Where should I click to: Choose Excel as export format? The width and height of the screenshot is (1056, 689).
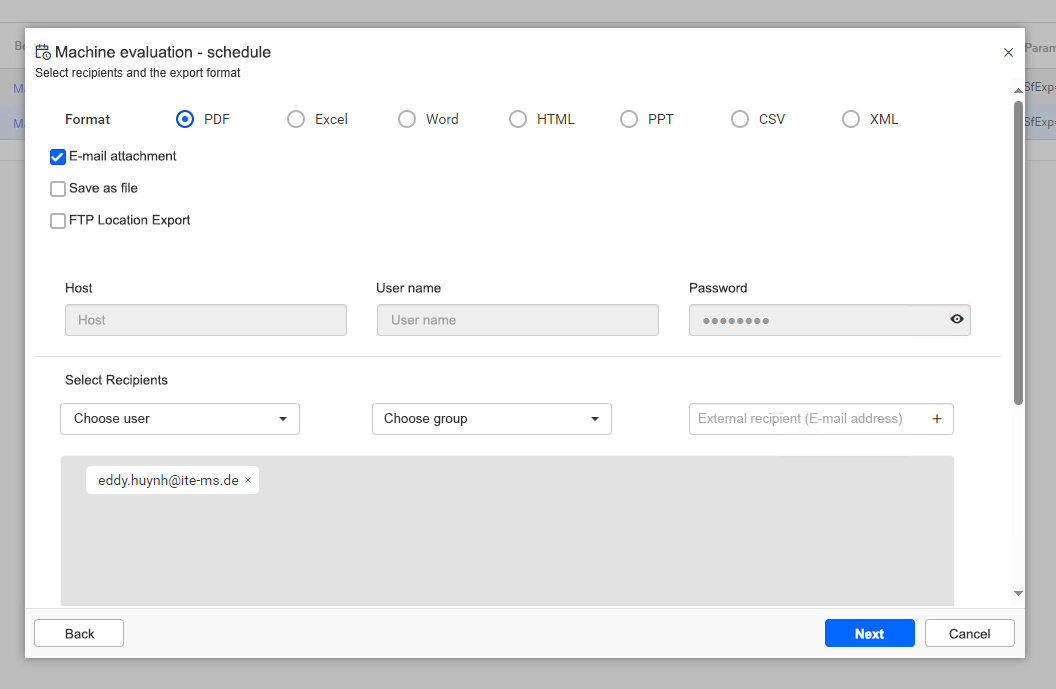pyautogui.click(x=296, y=119)
